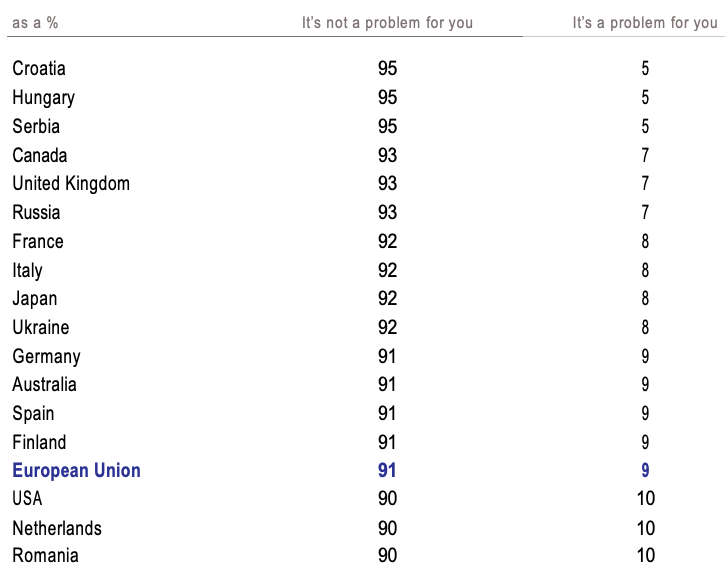
Task: Click the Australia country name
Action: pos(44,385)
